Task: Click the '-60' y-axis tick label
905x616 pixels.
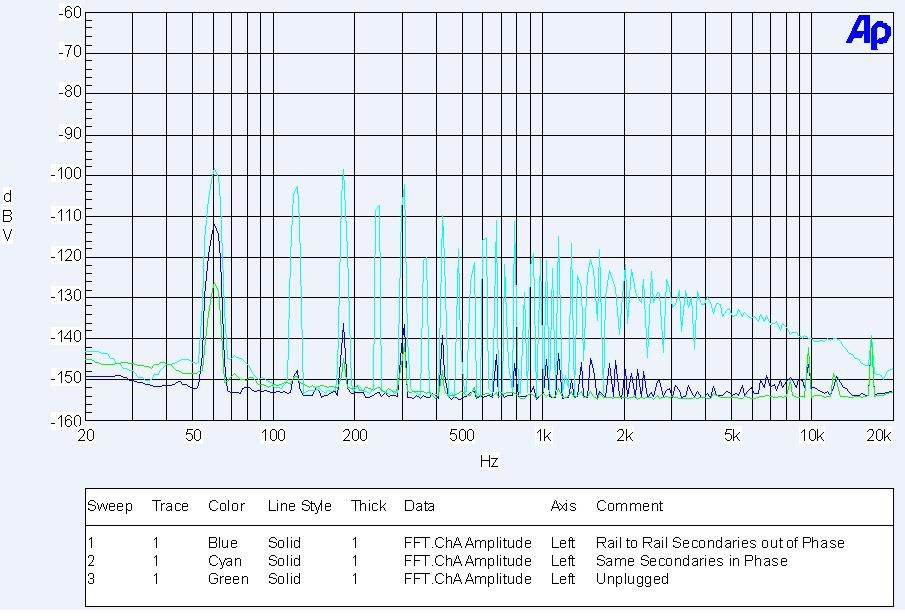Action: (x=70, y=12)
